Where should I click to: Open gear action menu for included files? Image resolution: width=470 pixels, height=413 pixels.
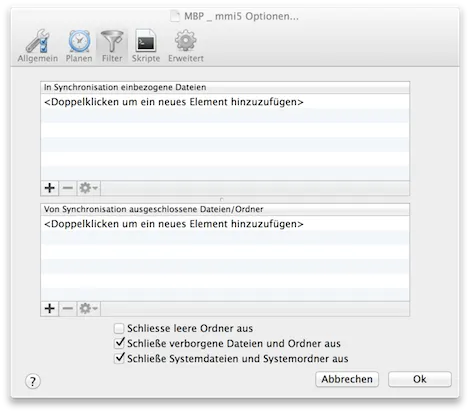[x=89, y=188]
